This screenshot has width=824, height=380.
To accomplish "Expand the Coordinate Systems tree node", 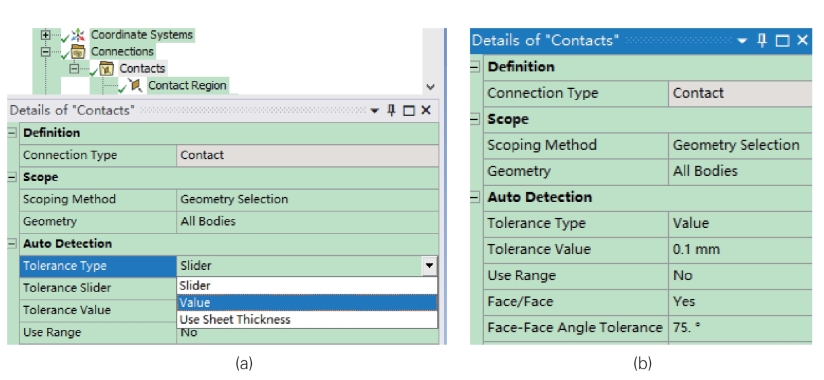I will [x=46, y=35].
